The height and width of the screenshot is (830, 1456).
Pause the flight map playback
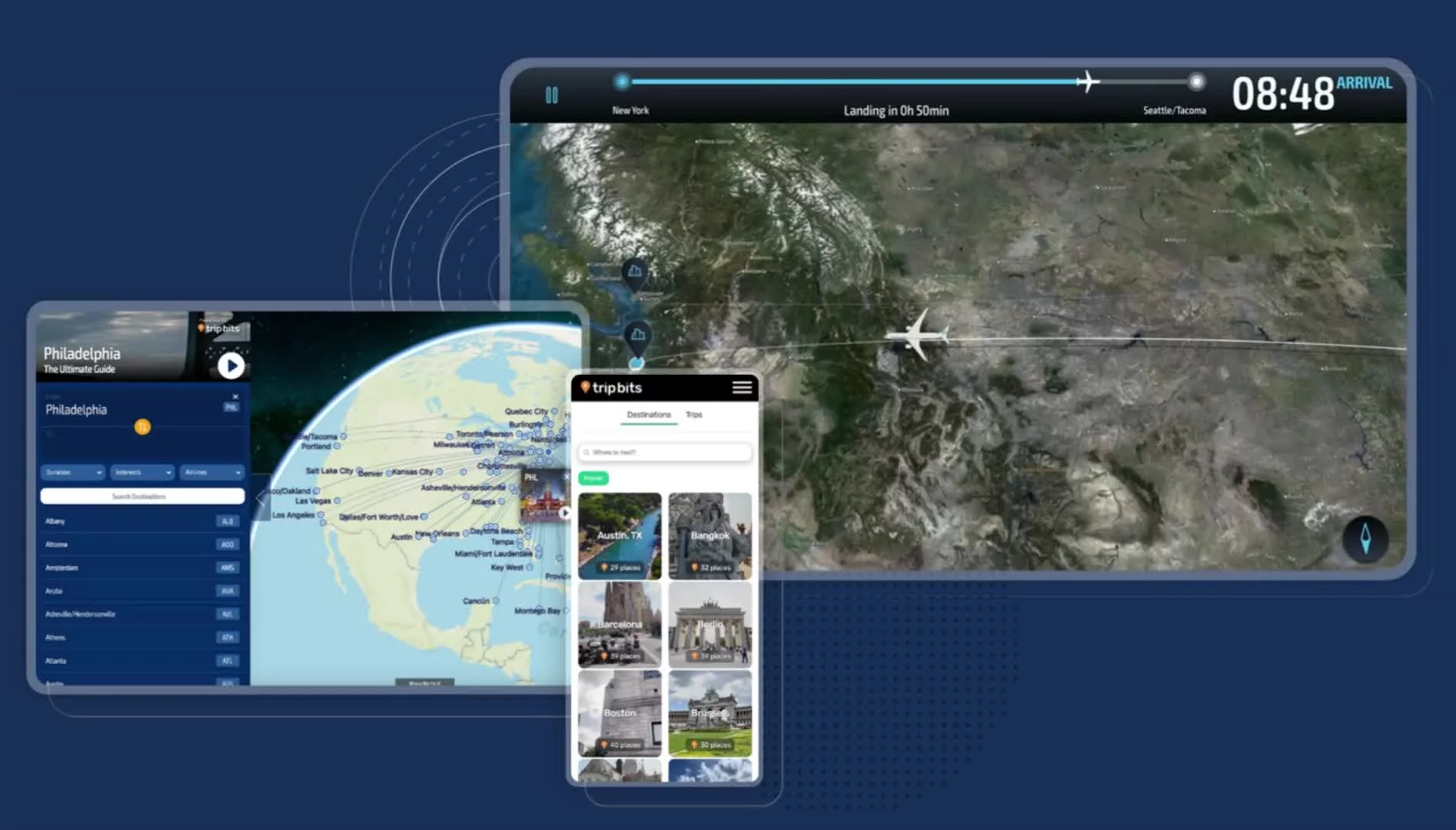pyautogui.click(x=551, y=95)
